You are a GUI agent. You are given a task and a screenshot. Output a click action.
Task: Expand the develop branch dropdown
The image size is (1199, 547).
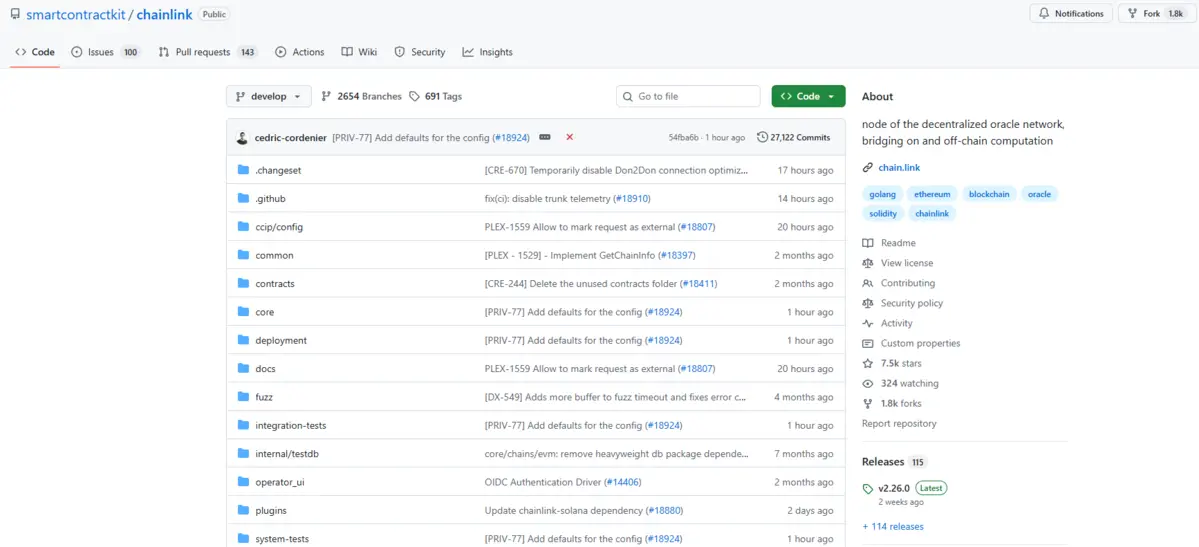[x=268, y=96]
